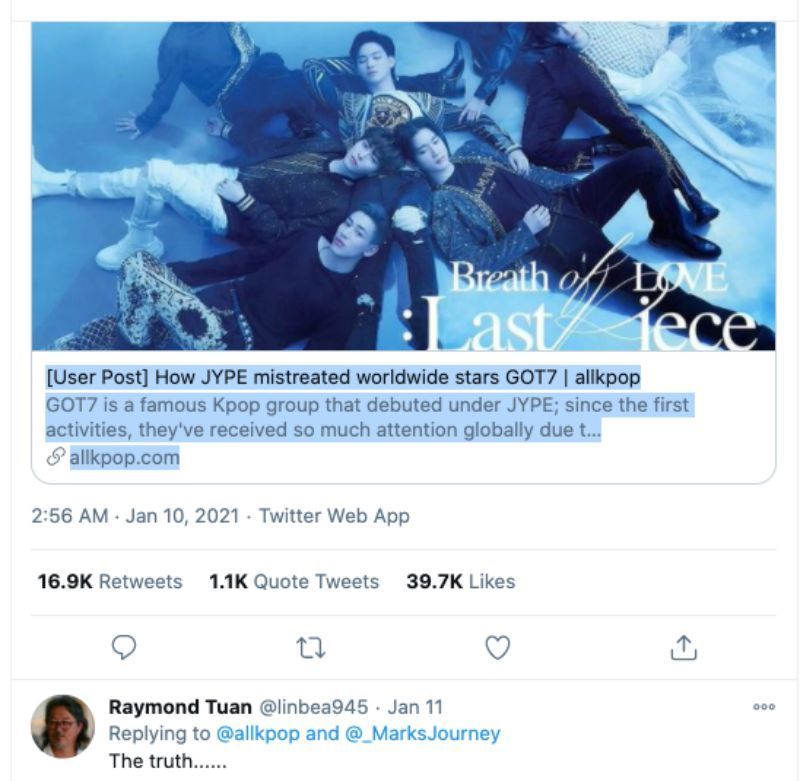Screen dimensions: 800x781
Task: Click the share upload icon
Action: click(x=683, y=648)
